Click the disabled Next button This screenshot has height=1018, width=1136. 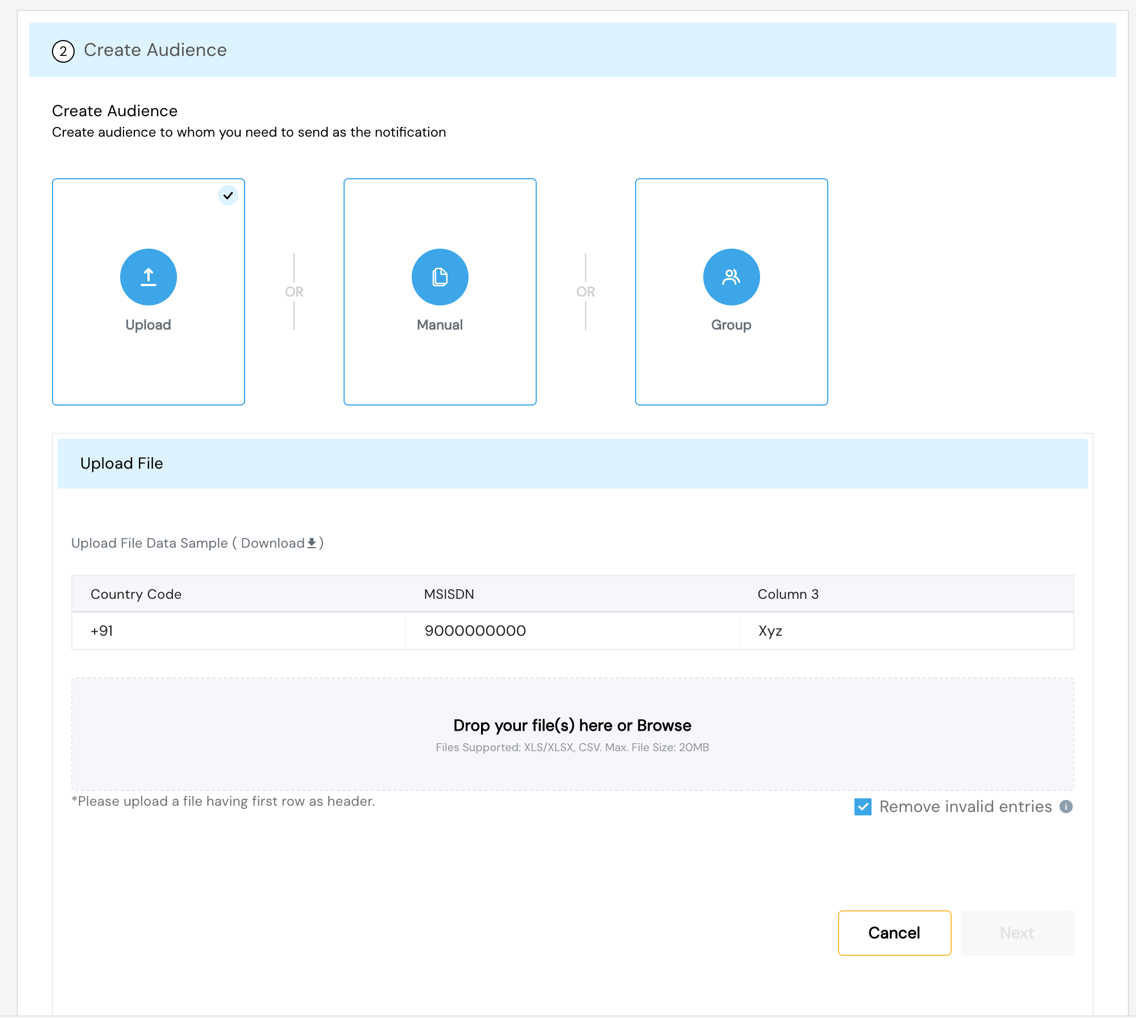coord(1017,933)
